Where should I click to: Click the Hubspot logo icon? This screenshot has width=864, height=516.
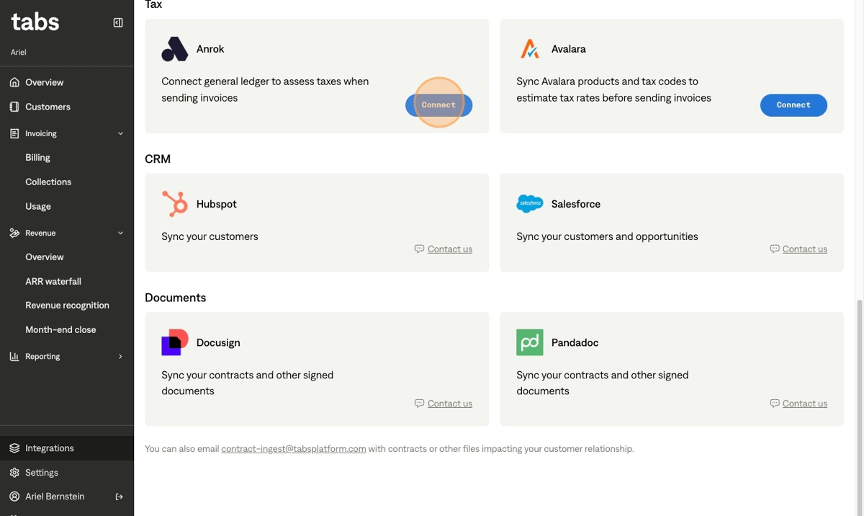[174, 204]
